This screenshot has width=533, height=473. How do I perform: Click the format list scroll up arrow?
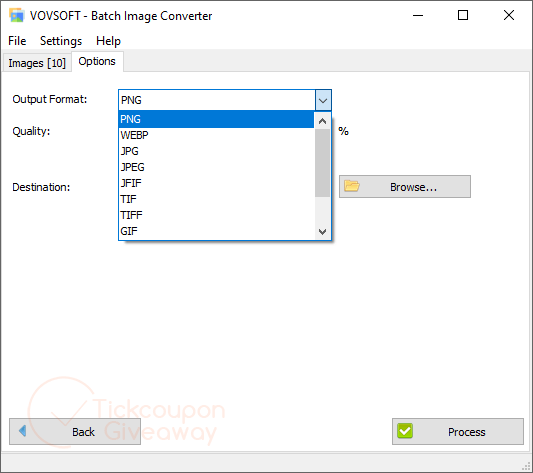pos(323,121)
